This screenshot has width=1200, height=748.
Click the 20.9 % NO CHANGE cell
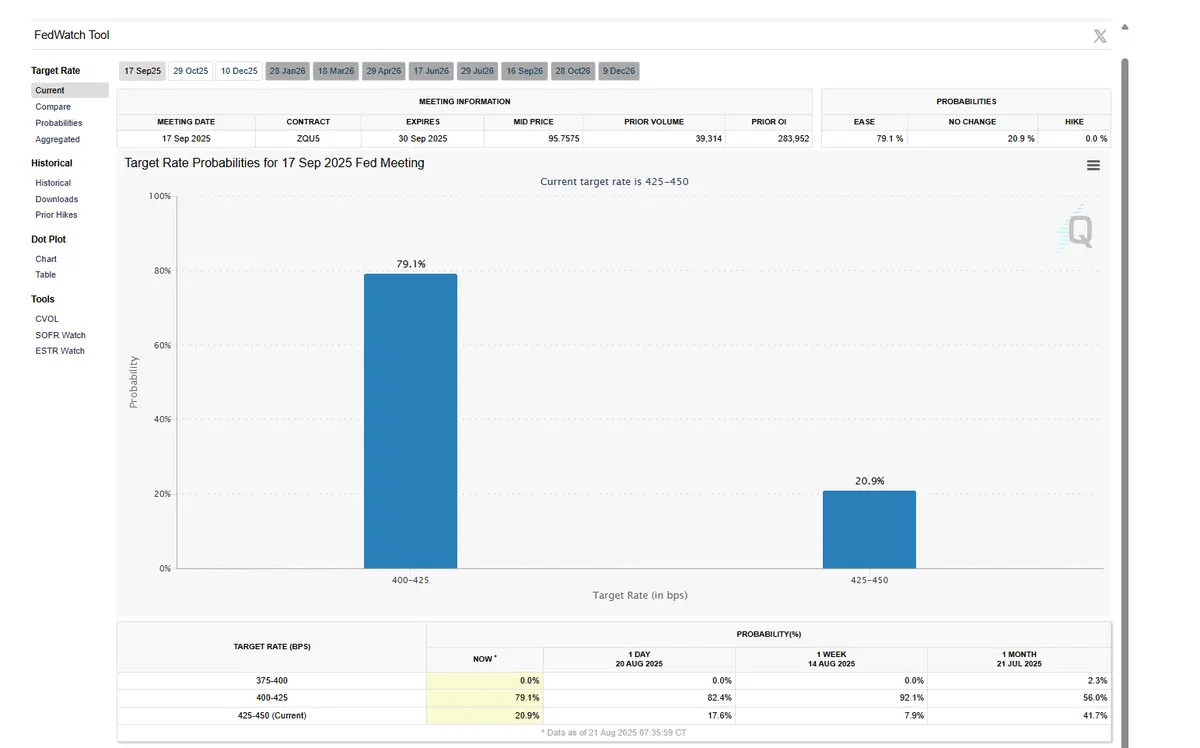point(973,138)
